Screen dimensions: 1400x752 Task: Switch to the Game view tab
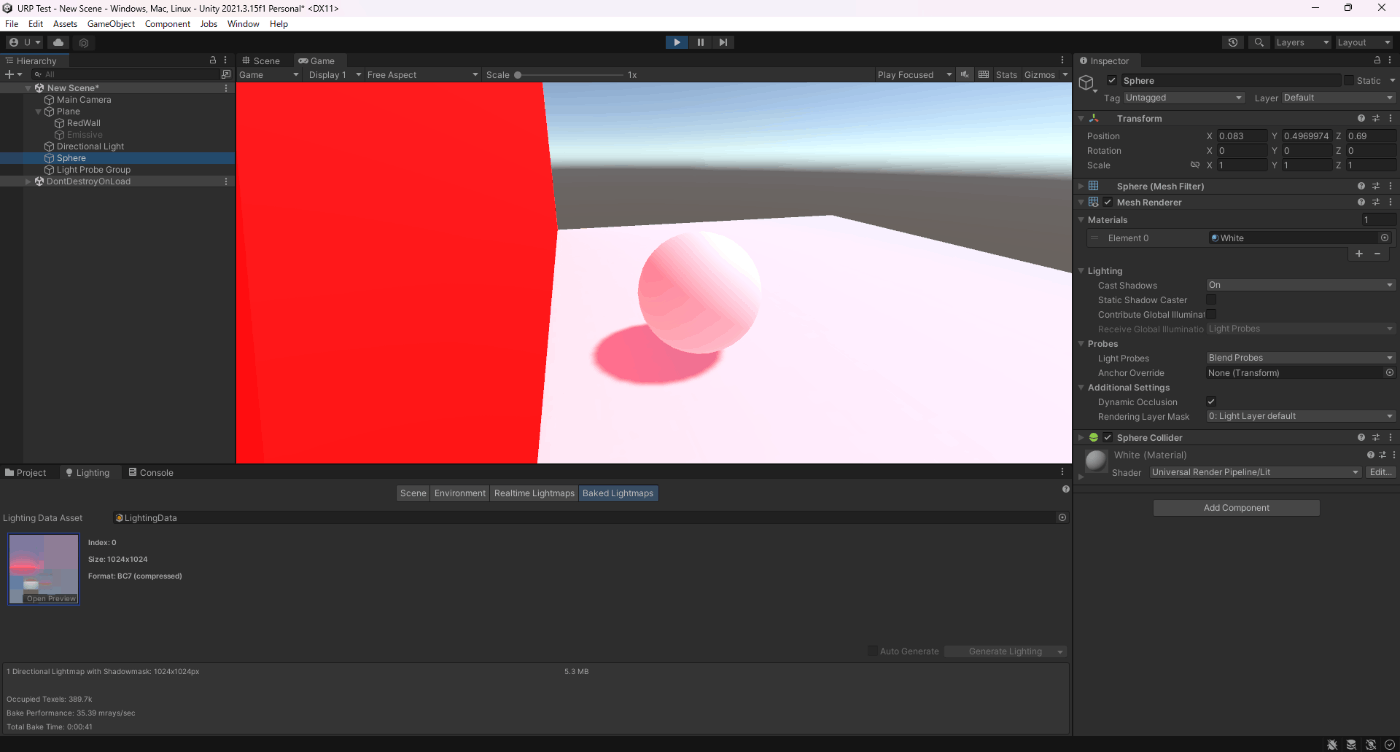click(316, 61)
